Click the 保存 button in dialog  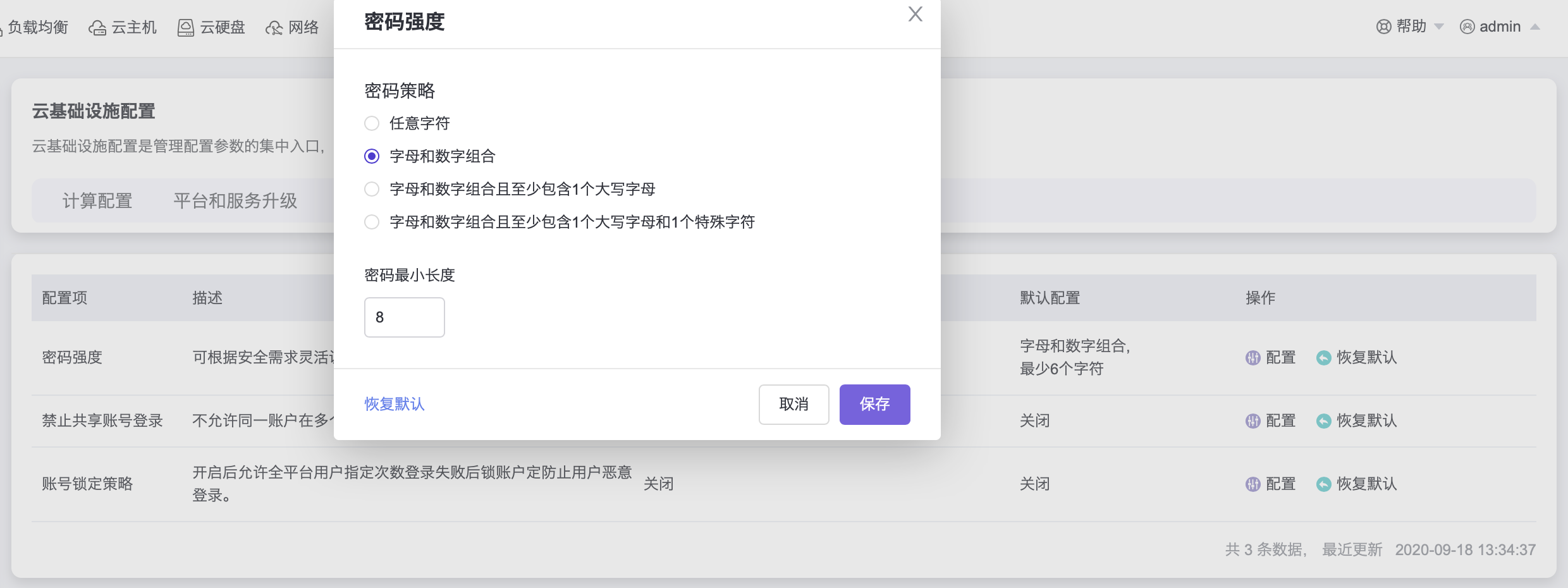tap(874, 405)
